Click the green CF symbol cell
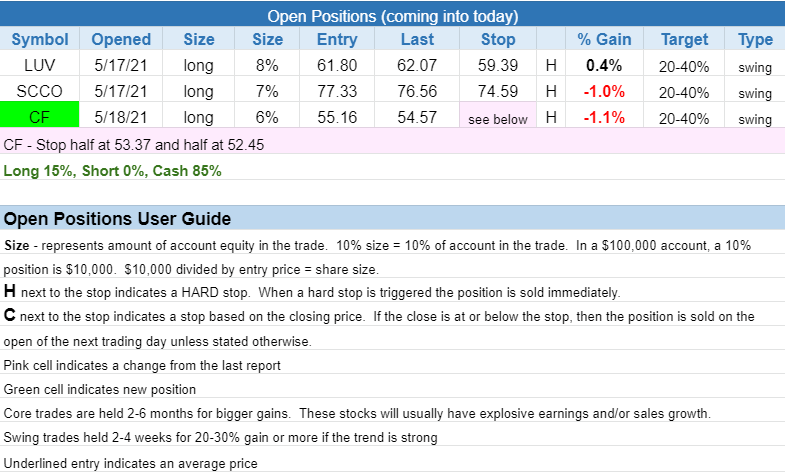Screen dimensions: 785x472 point(40,117)
